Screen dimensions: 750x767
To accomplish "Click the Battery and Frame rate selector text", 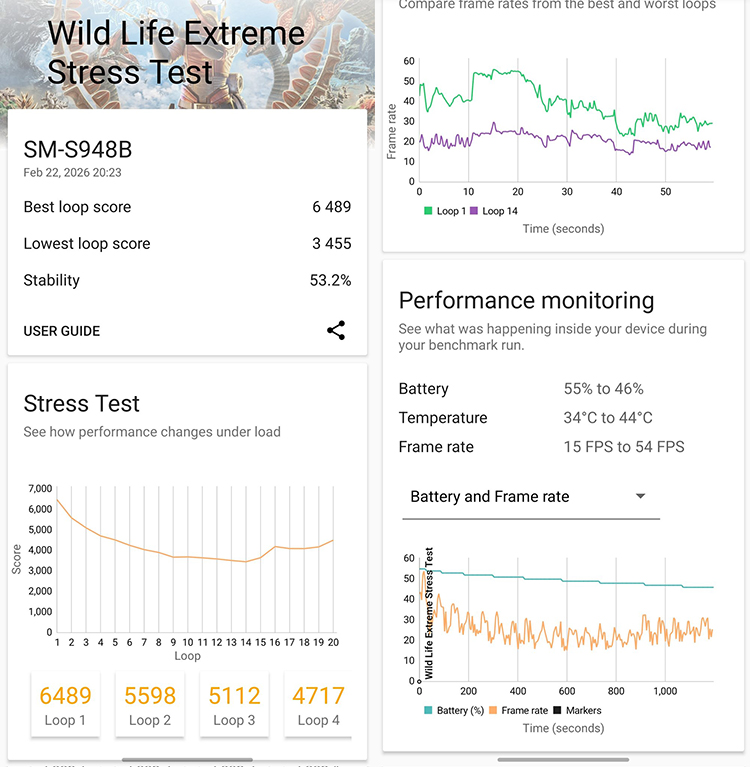I will point(490,497).
